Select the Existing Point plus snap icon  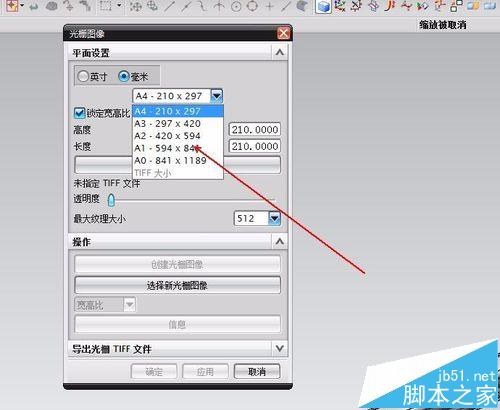(x=269, y=6)
